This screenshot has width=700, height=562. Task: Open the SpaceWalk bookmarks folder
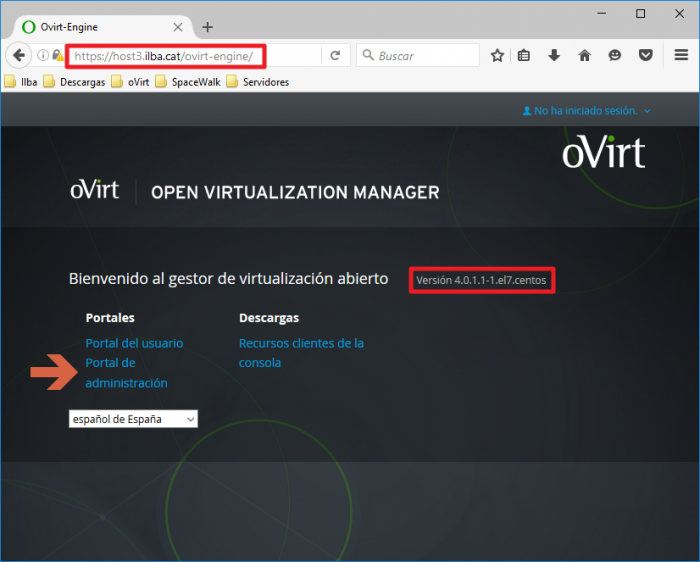pyautogui.click(x=188, y=82)
